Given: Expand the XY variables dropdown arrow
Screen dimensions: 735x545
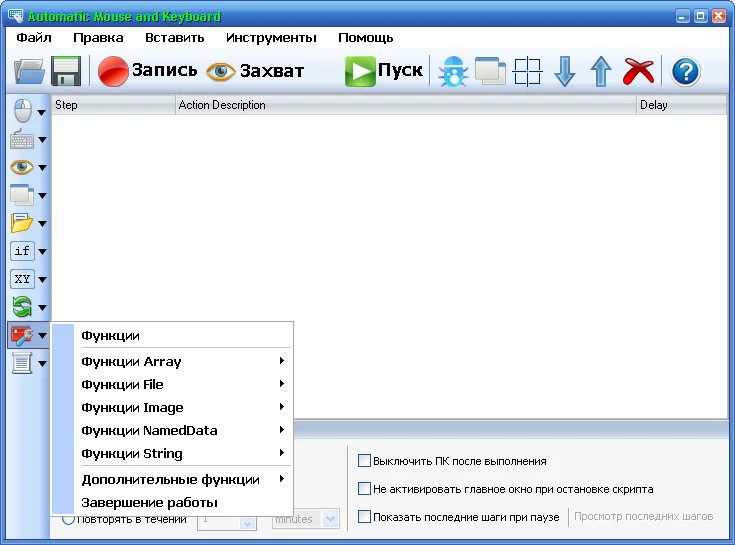Looking at the screenshot, I should point(42,280).
